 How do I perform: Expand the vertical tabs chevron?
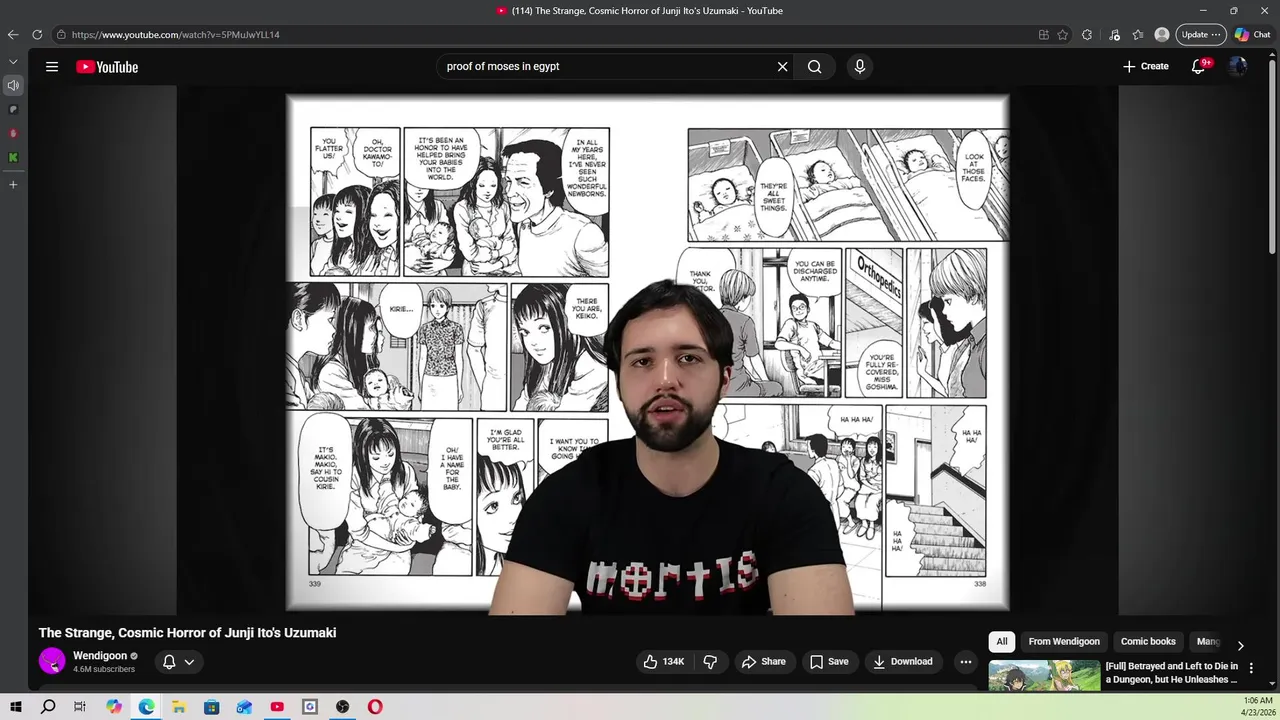13,61
